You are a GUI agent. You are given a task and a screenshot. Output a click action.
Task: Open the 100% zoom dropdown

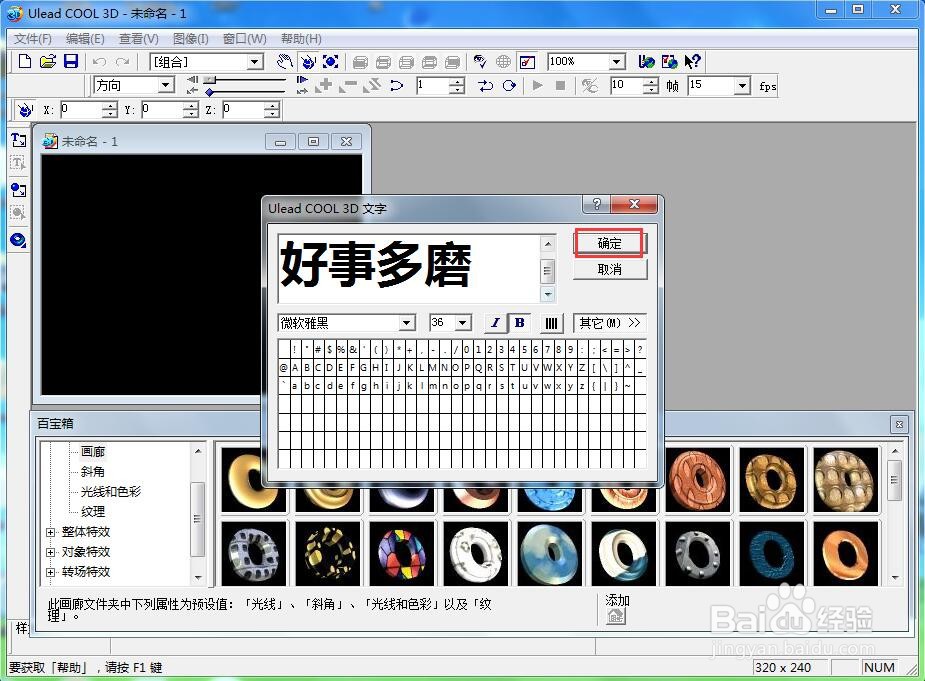(x=616, y=61)
